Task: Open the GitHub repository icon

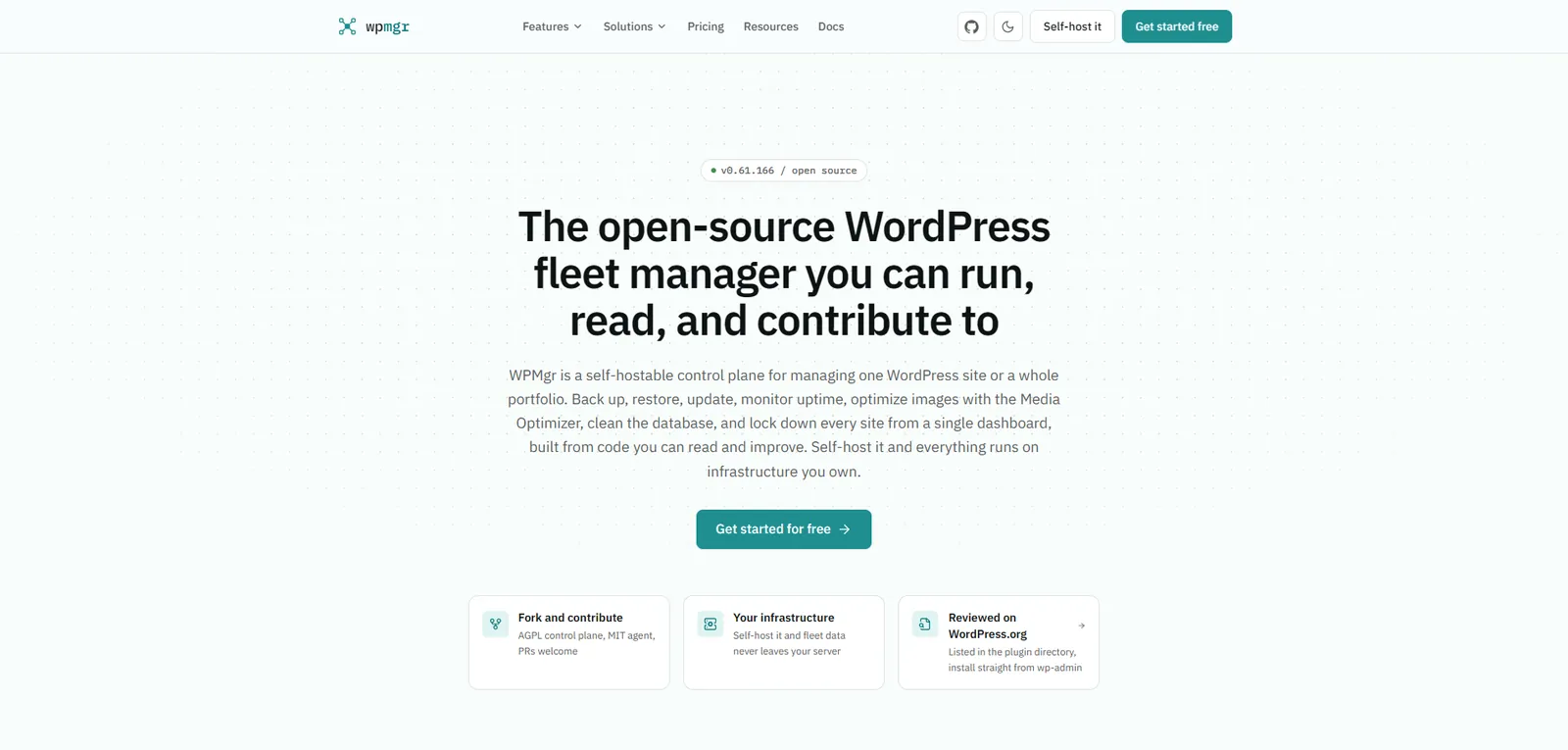Action: [x=971, y=26]
